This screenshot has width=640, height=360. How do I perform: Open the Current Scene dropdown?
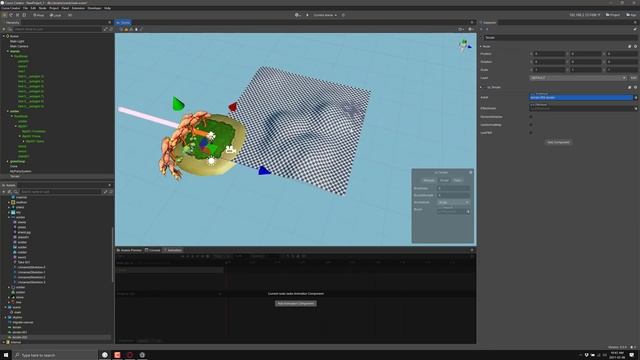(x=325, y=15)
